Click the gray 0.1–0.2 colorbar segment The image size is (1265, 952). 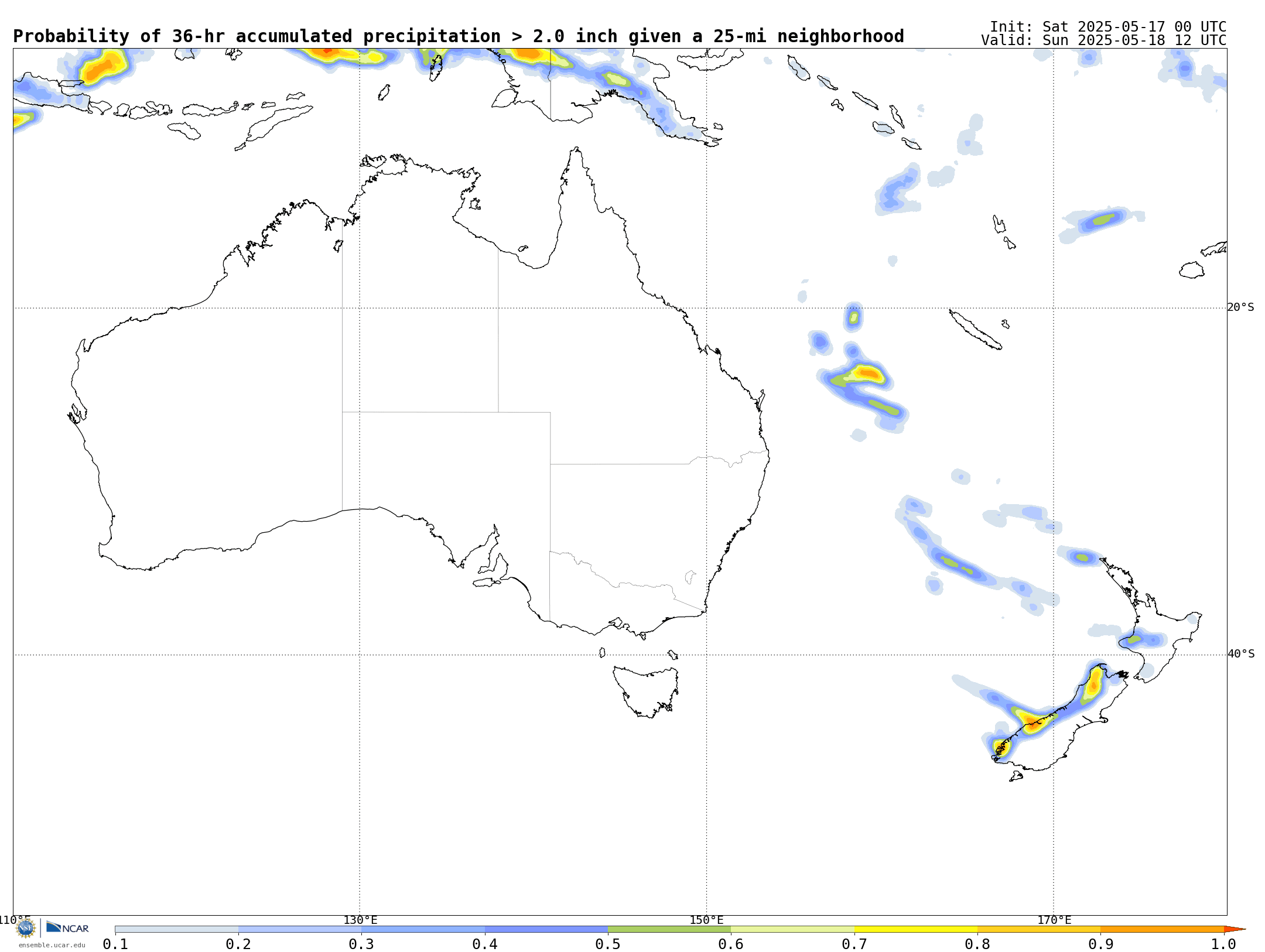pyautogui.click(x=177, y=929)
